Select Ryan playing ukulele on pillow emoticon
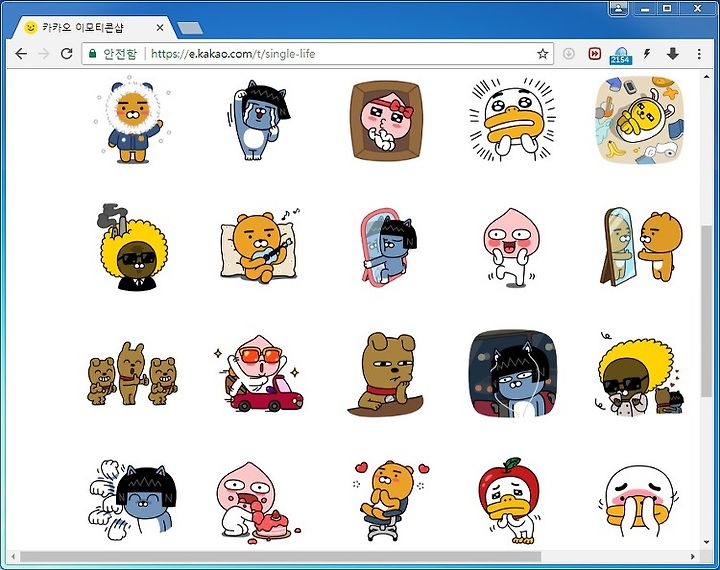 point(259,247)
